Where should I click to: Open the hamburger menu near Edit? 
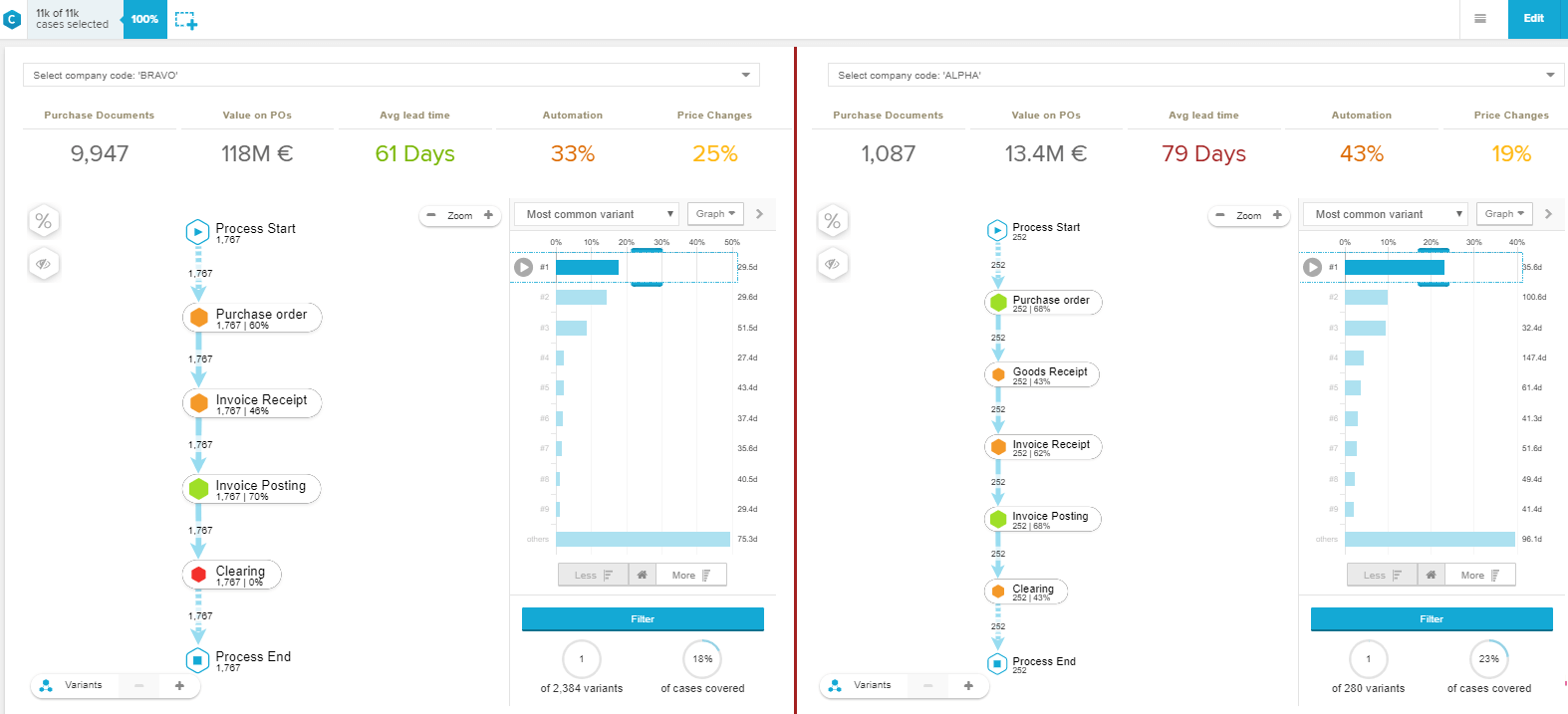tap(1480, 19)
